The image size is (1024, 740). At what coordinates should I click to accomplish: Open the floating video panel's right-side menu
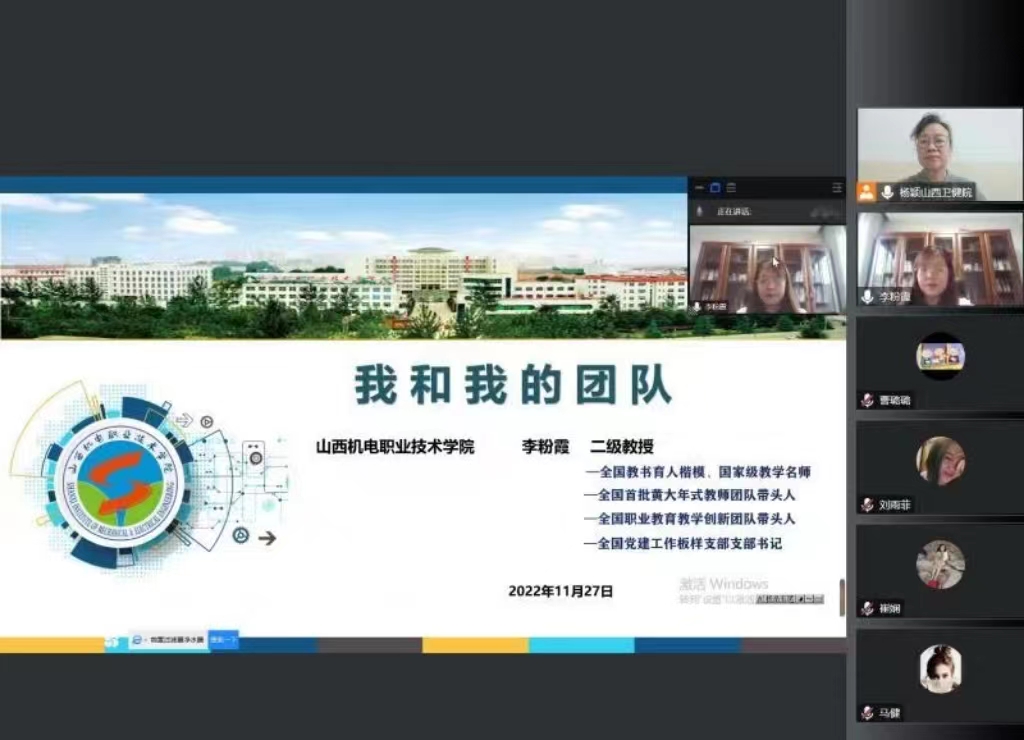[x=836, y=188]
